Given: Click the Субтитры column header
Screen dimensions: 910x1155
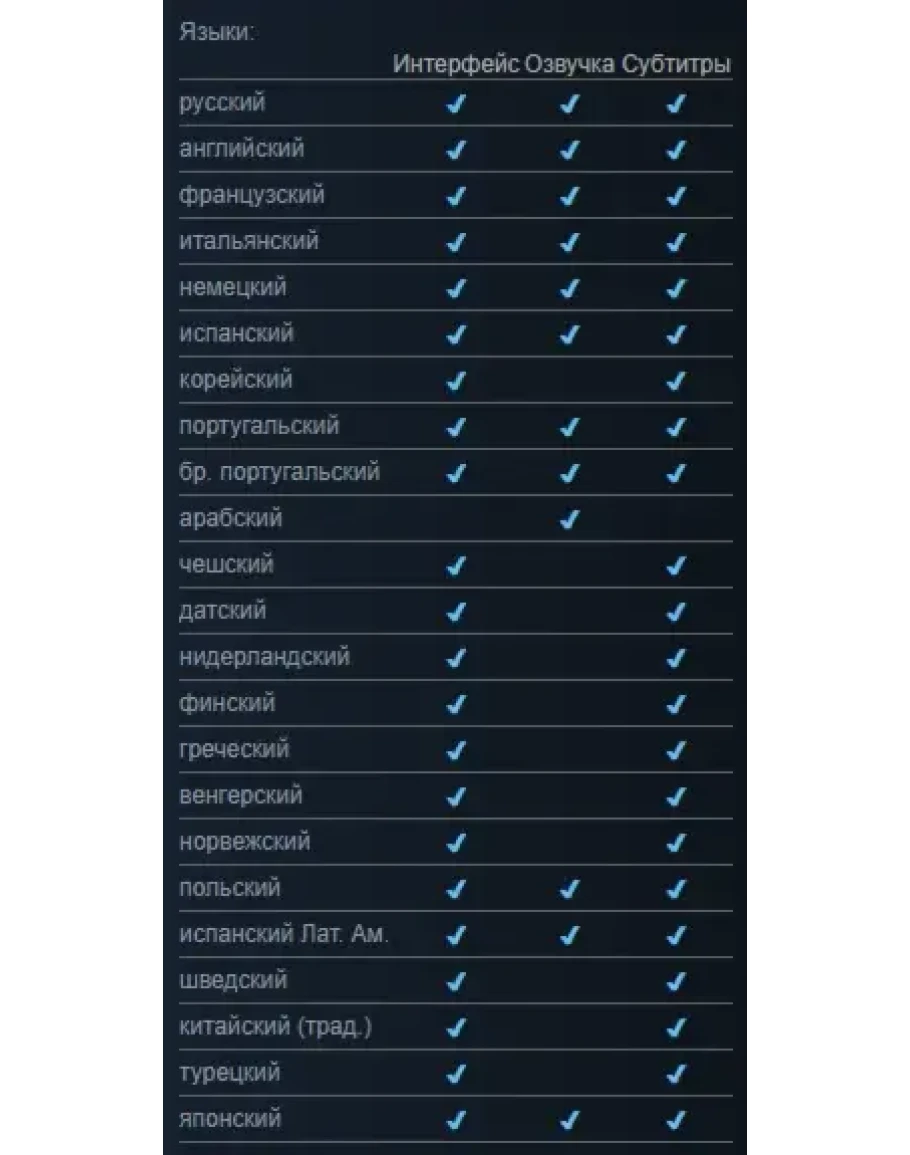Looking at the screenshot, I should pos(677,65).
